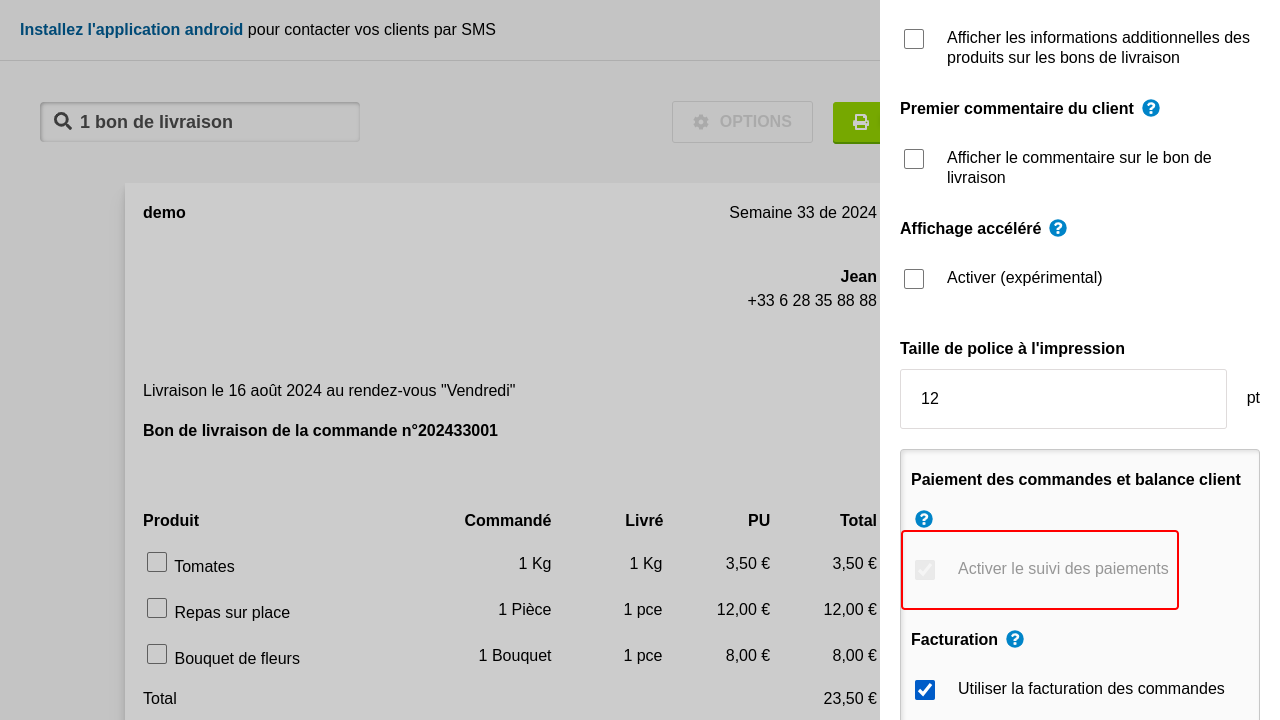Image resolution: width=1280 pixels, height=720 pixels.
Task: Click the green print button
Action: 858,122
